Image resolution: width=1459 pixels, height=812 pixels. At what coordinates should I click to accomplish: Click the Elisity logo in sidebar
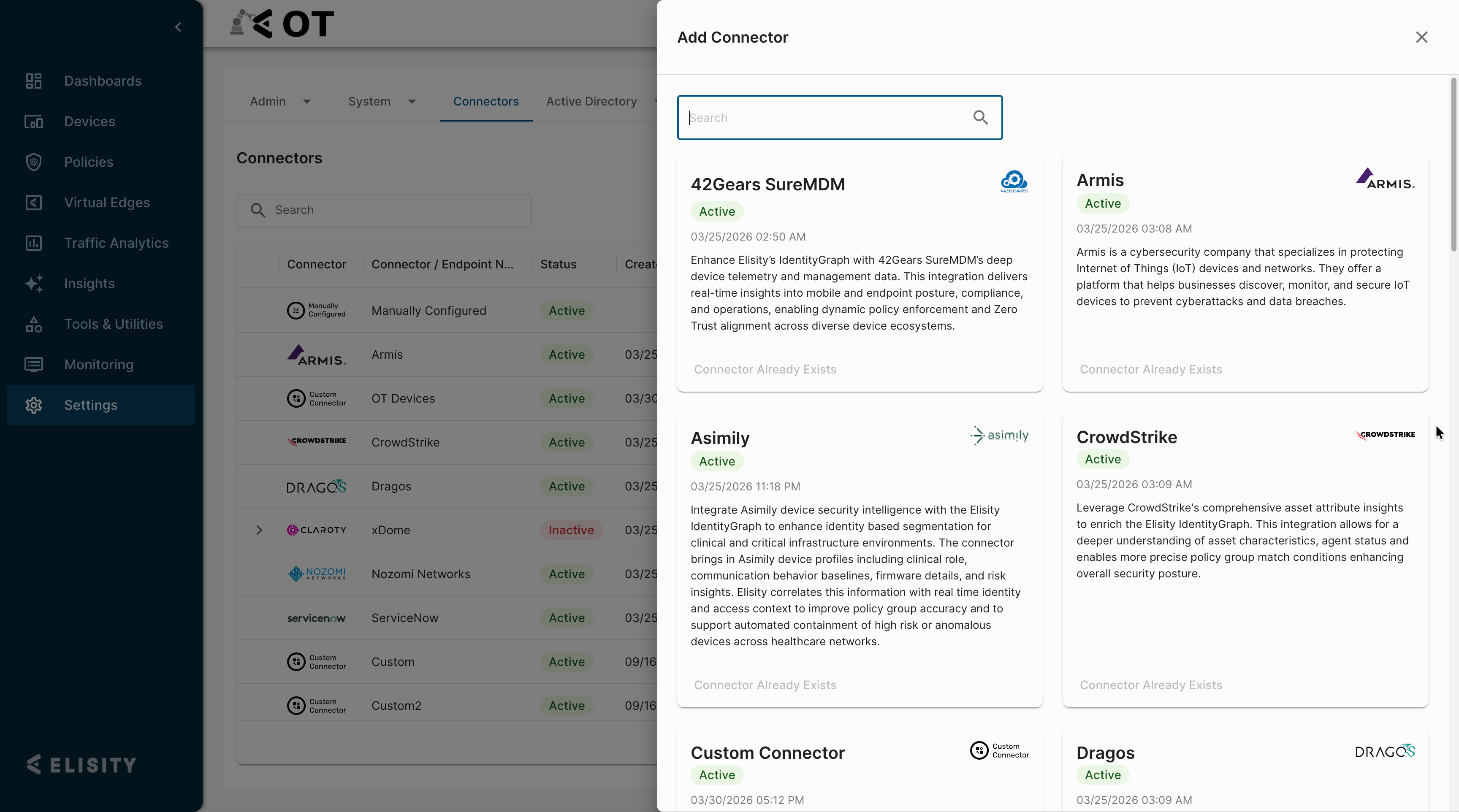click(81, 765)
